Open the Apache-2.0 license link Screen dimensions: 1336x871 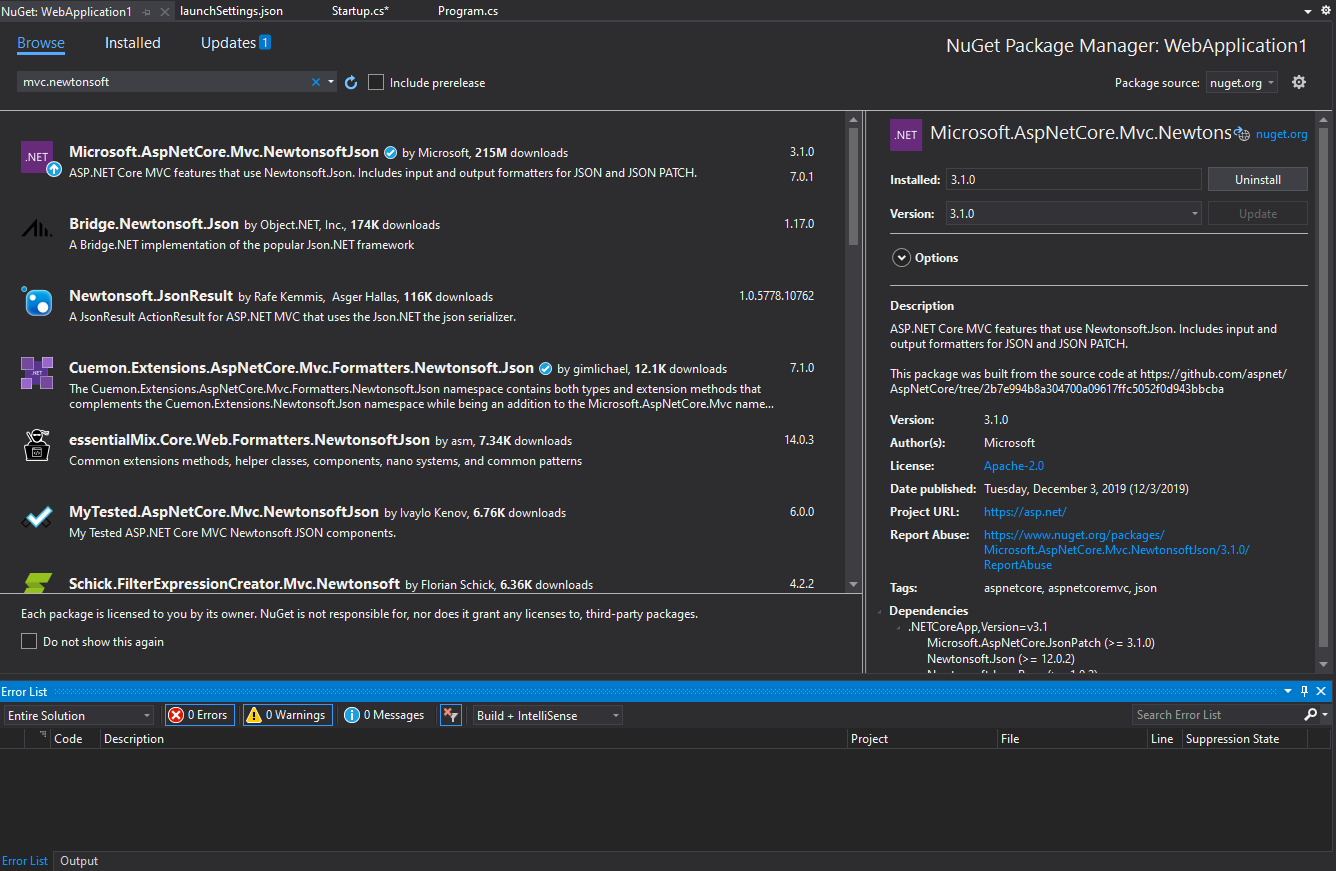click(x=1013, y=466)
